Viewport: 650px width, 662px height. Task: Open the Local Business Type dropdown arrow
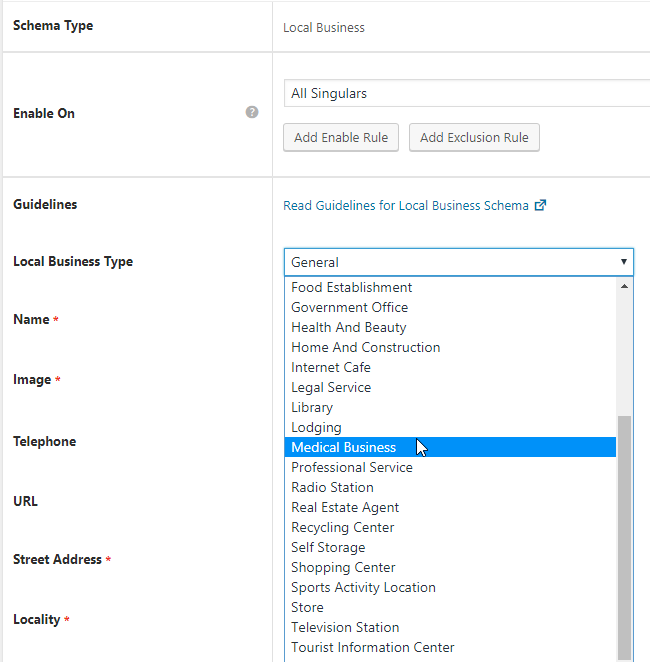[x=624, y=262]
